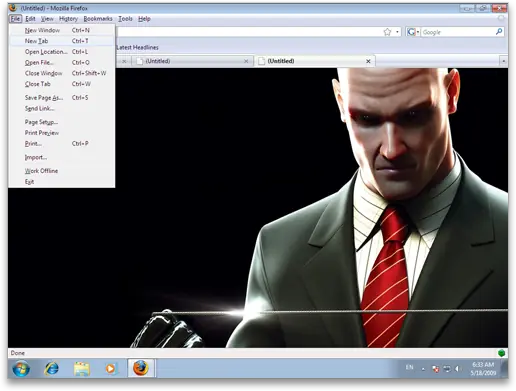Open Windows Media Player from taskbar
The width and height of the screenshot is (516, 391).
coord(111,369)
